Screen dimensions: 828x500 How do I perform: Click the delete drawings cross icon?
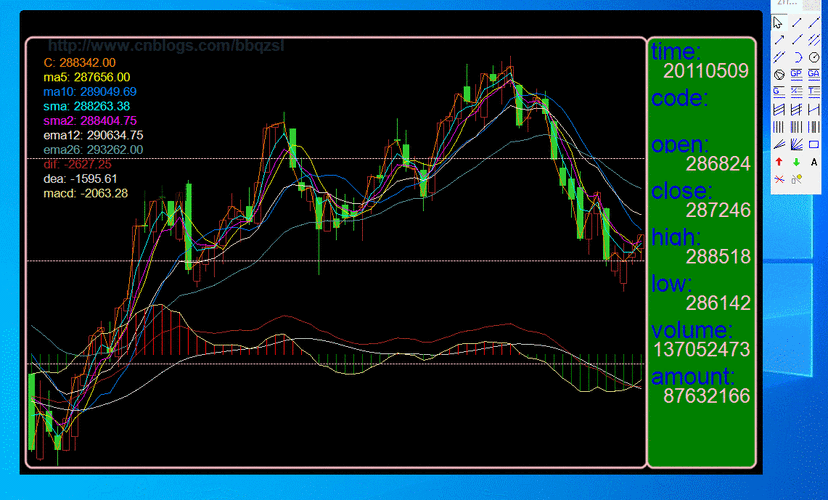(779, 179)
